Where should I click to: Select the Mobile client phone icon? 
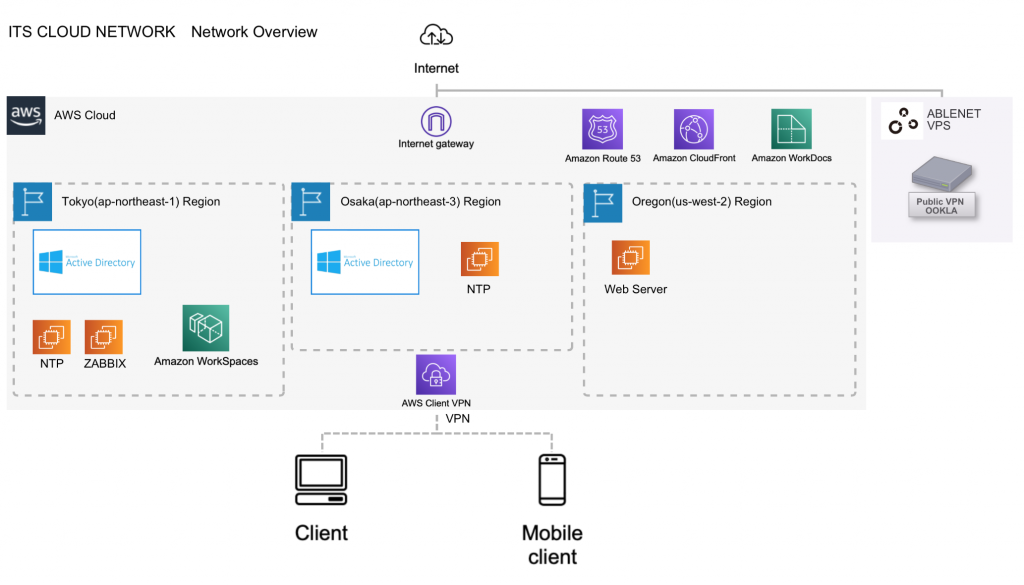[x=552, y=480]
